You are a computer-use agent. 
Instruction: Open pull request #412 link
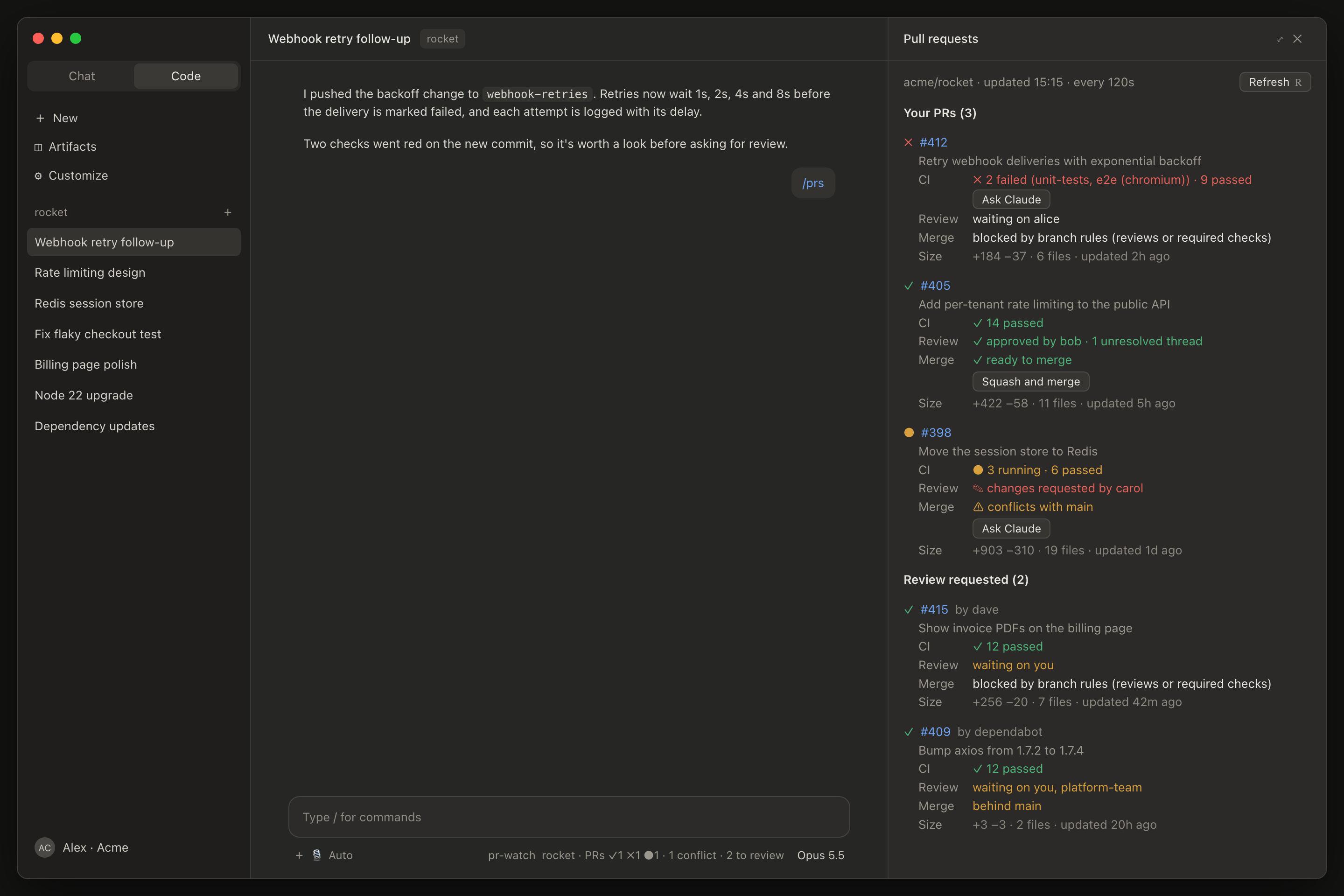pyautogui.click(x=933, y=142)
